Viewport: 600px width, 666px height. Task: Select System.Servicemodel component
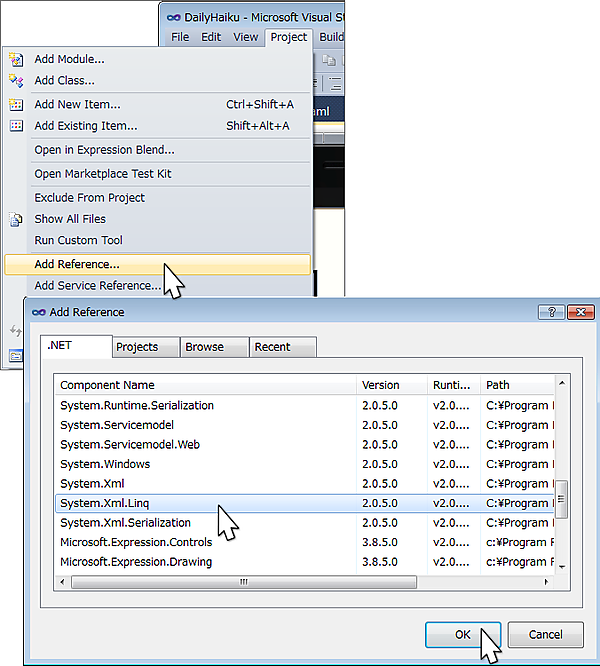(305, 425)
